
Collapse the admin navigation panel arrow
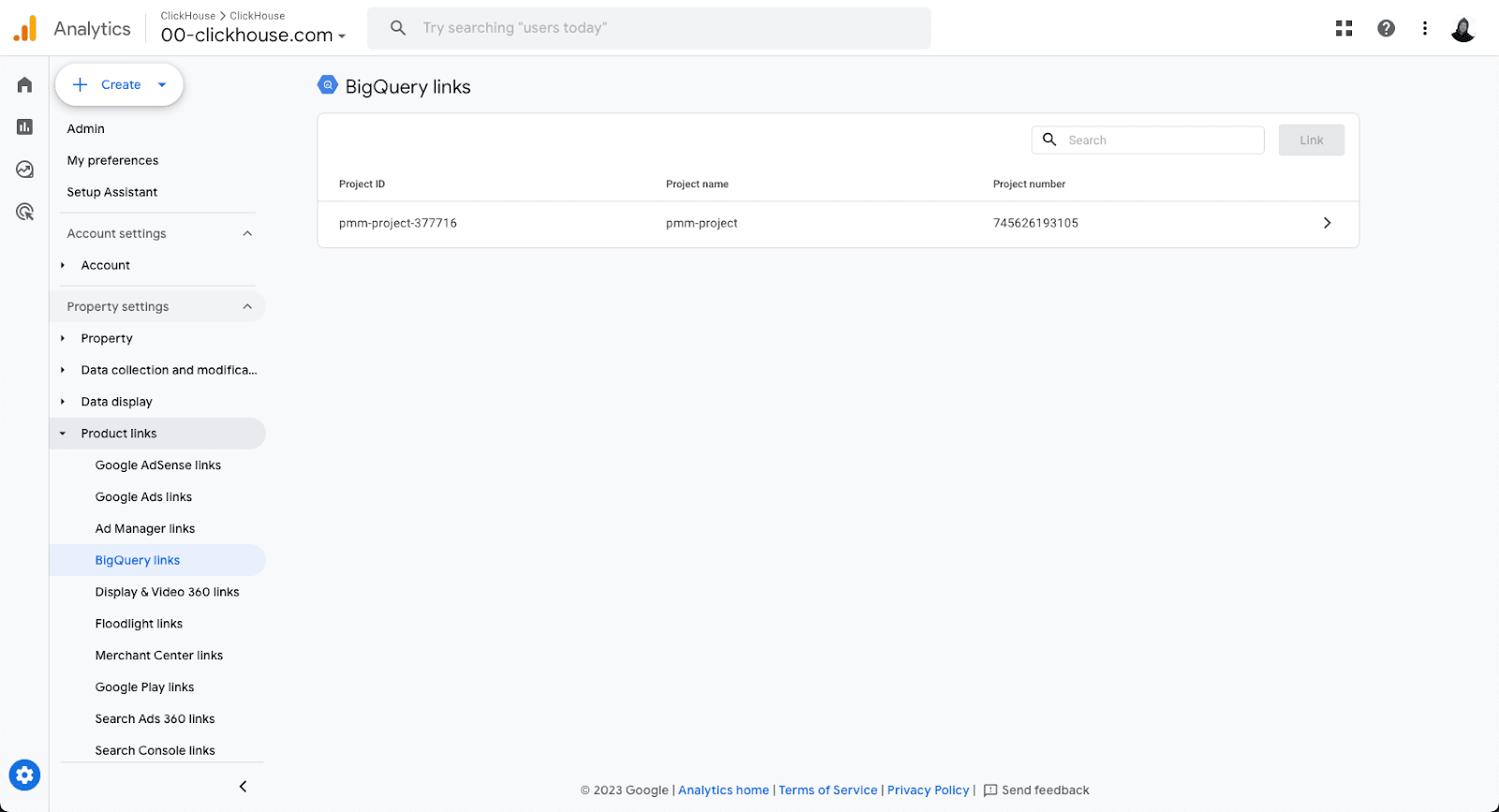[243, 787]
